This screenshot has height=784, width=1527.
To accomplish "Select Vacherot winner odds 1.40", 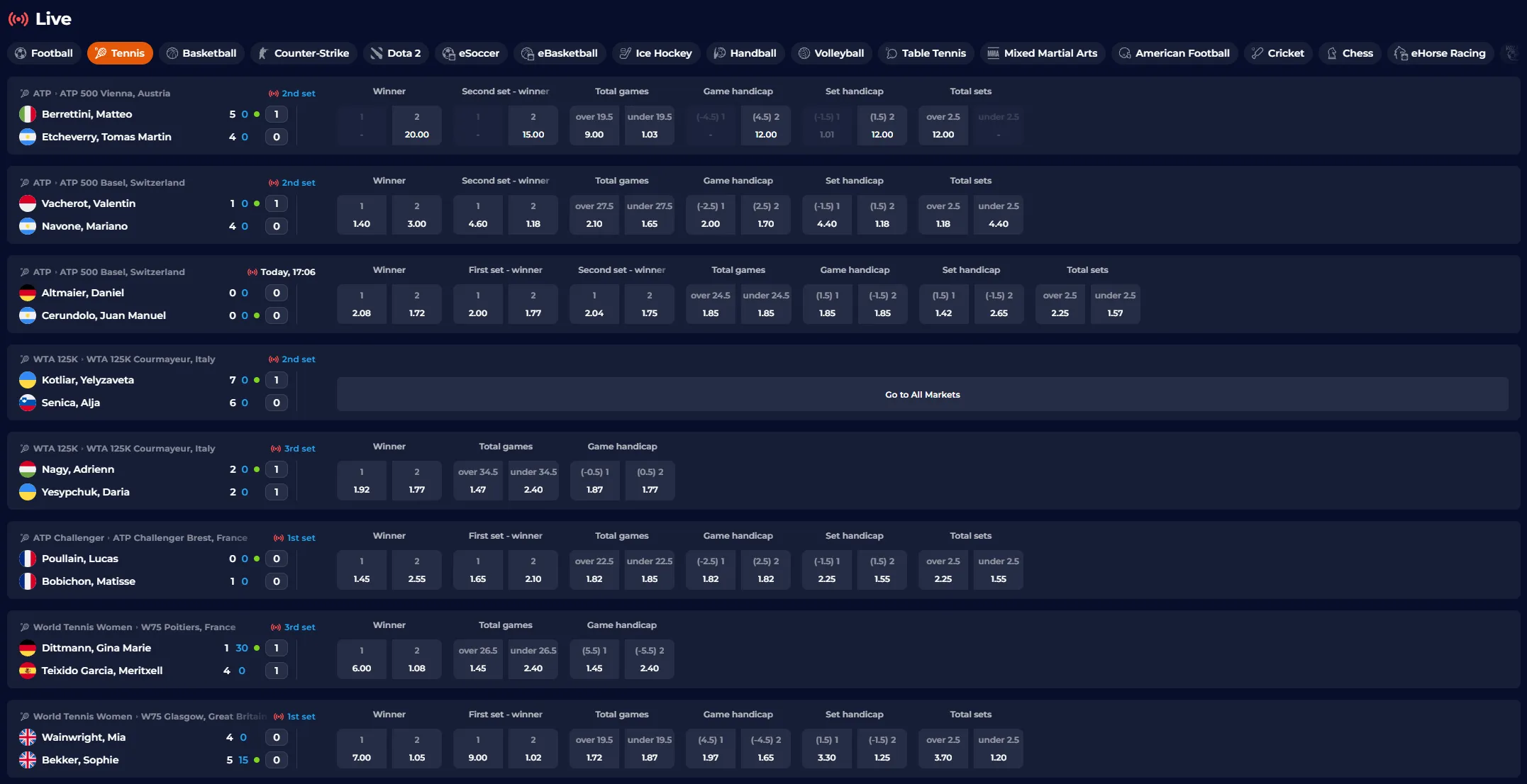I will point(362,215).
